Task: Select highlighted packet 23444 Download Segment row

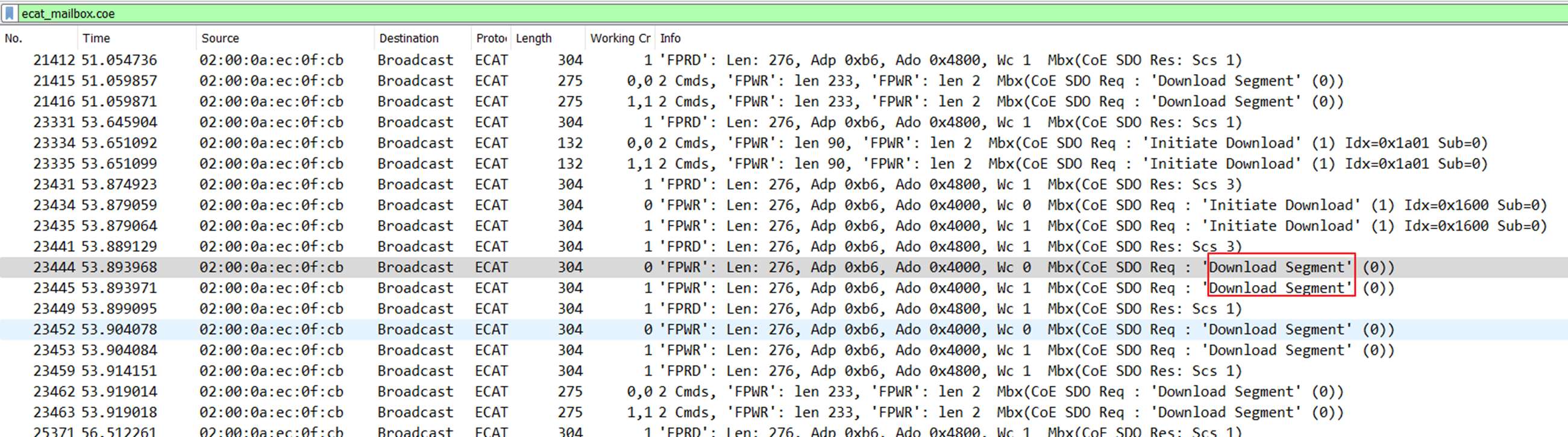Action: 54,267
